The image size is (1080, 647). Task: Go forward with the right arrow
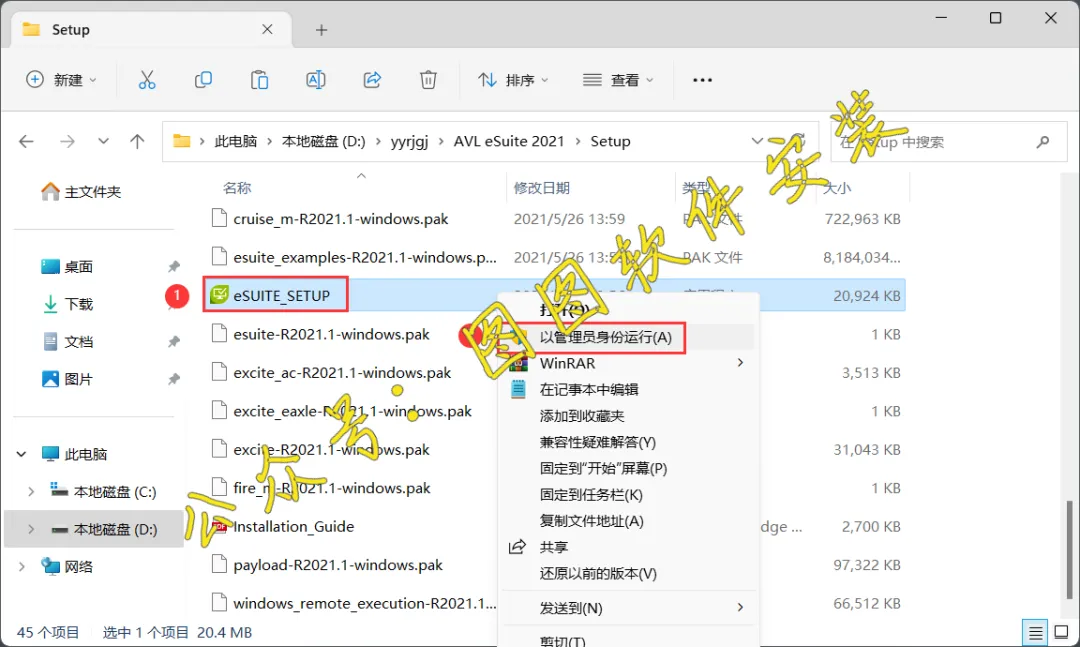tap(67, 142)
